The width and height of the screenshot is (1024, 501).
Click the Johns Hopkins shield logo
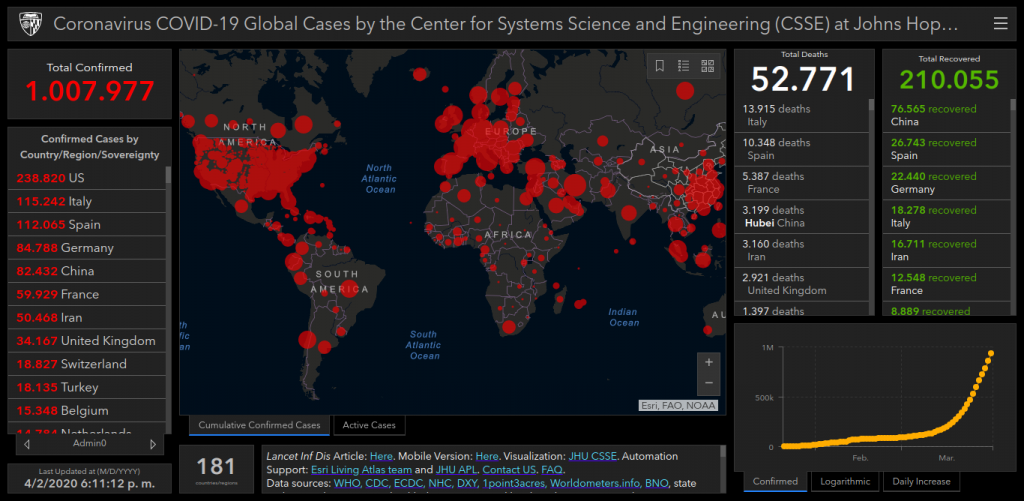coord(27,23)
